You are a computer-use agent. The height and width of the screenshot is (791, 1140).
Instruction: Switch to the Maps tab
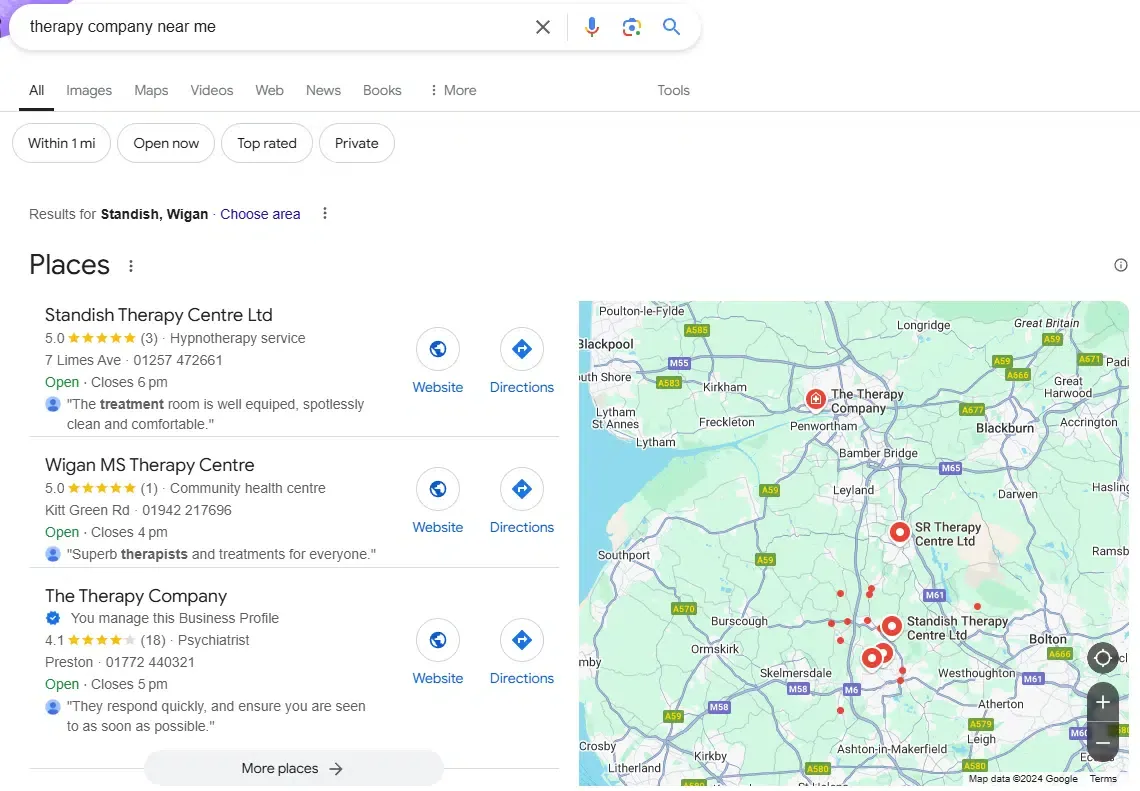click(151, 90)
